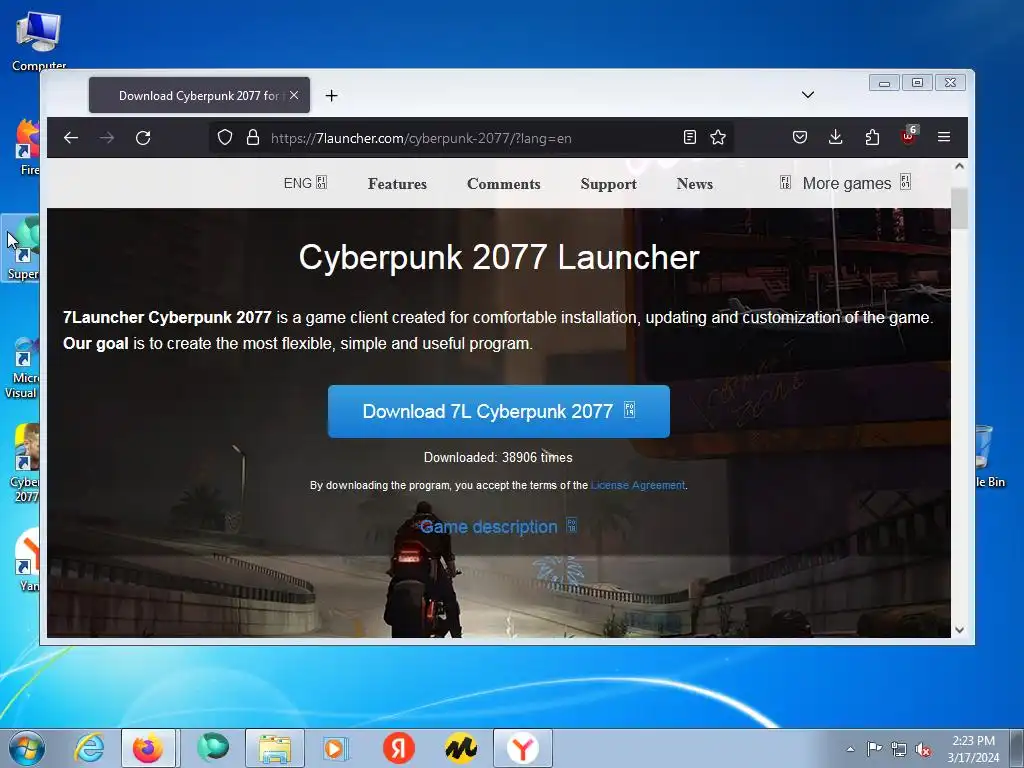Open the Pocket save icon
Viewport: 1024px width, 768px height.
click(800, 137)
